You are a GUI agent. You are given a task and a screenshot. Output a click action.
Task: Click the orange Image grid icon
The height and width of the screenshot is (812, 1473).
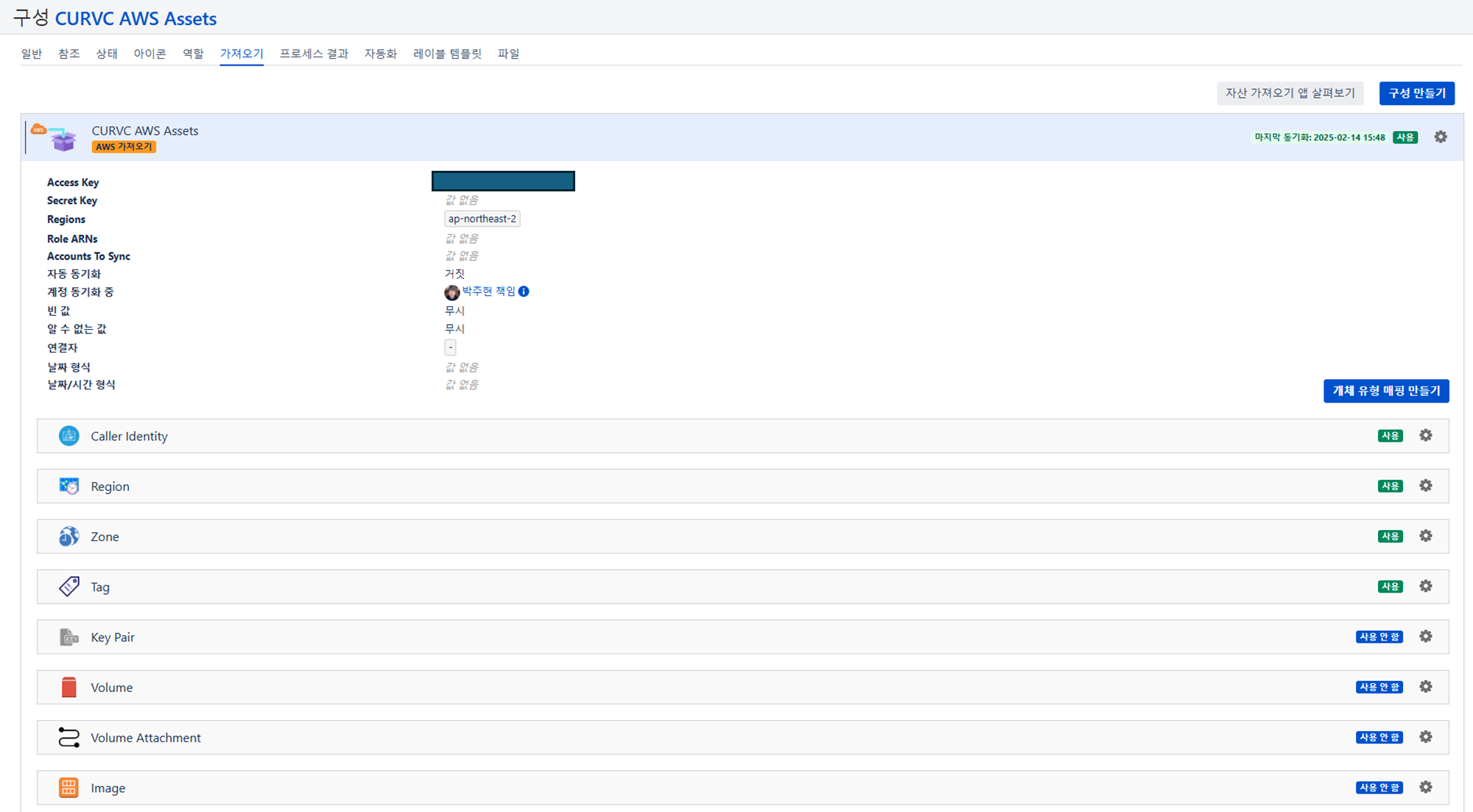coord(68,788)
